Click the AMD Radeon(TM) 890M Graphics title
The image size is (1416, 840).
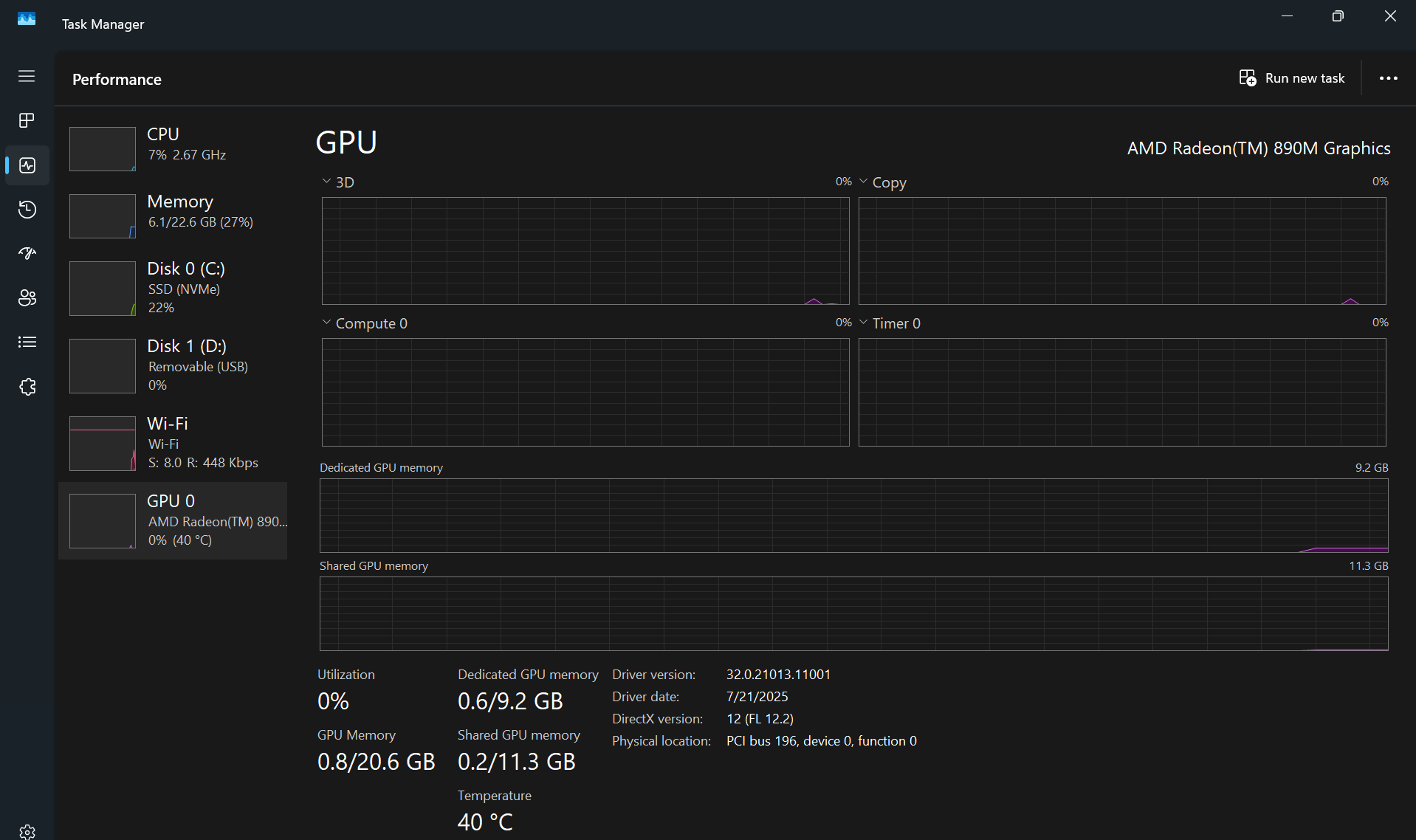[x=1259, y=148]
